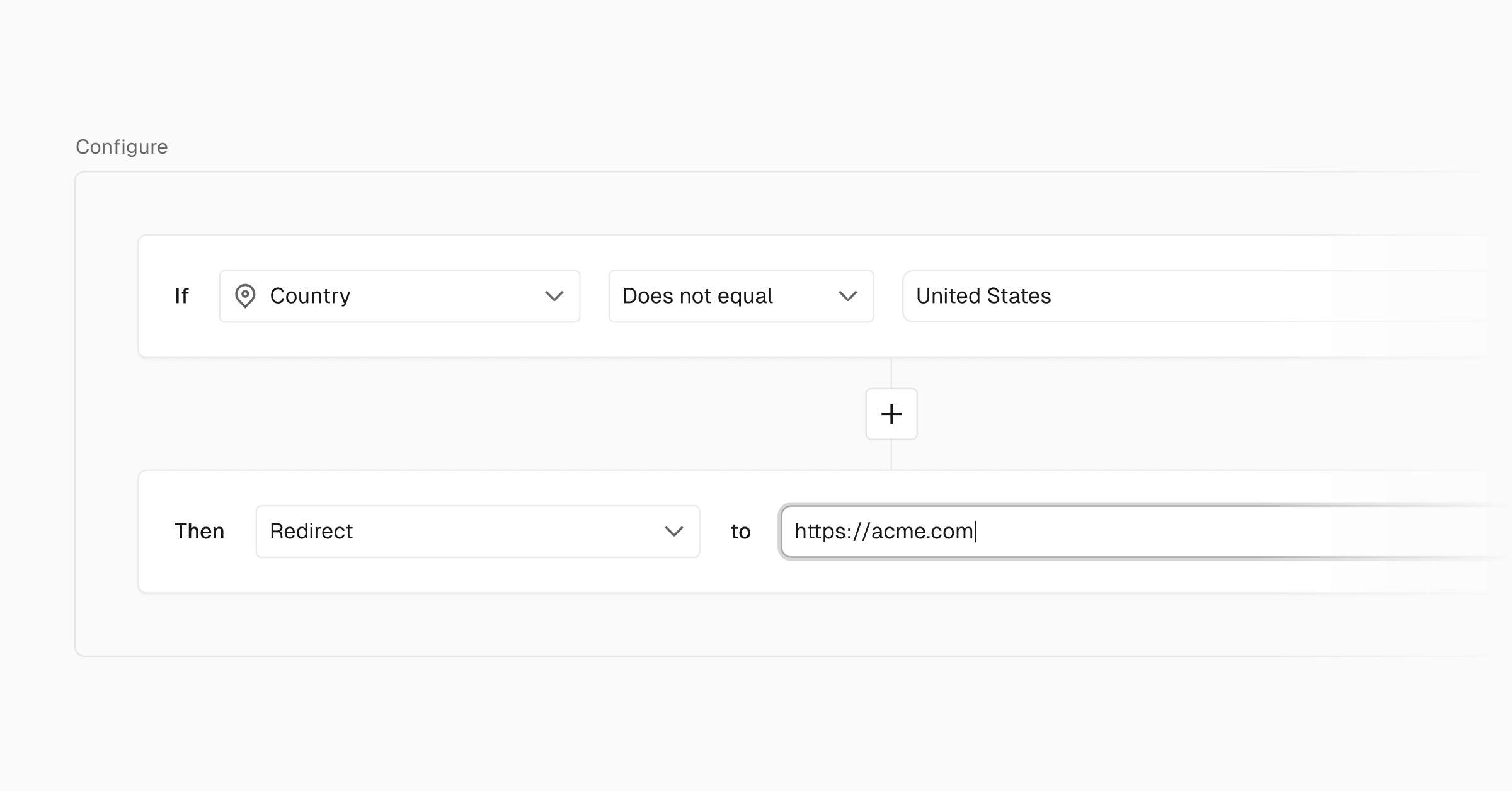Click the chevron arrow in Does not equal

pyautogui.click(x=847, y=296)
